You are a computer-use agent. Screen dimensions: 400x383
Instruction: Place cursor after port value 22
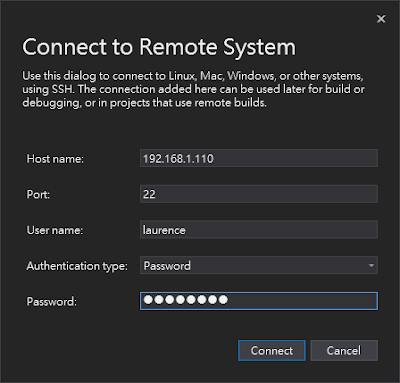pyautogui.click(x=156, y=194)
